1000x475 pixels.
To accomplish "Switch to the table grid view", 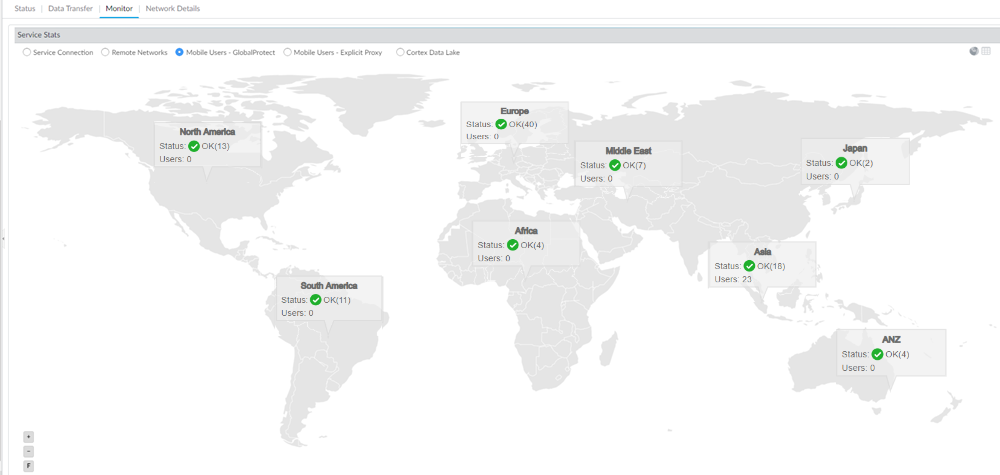I will coord(986,51).
